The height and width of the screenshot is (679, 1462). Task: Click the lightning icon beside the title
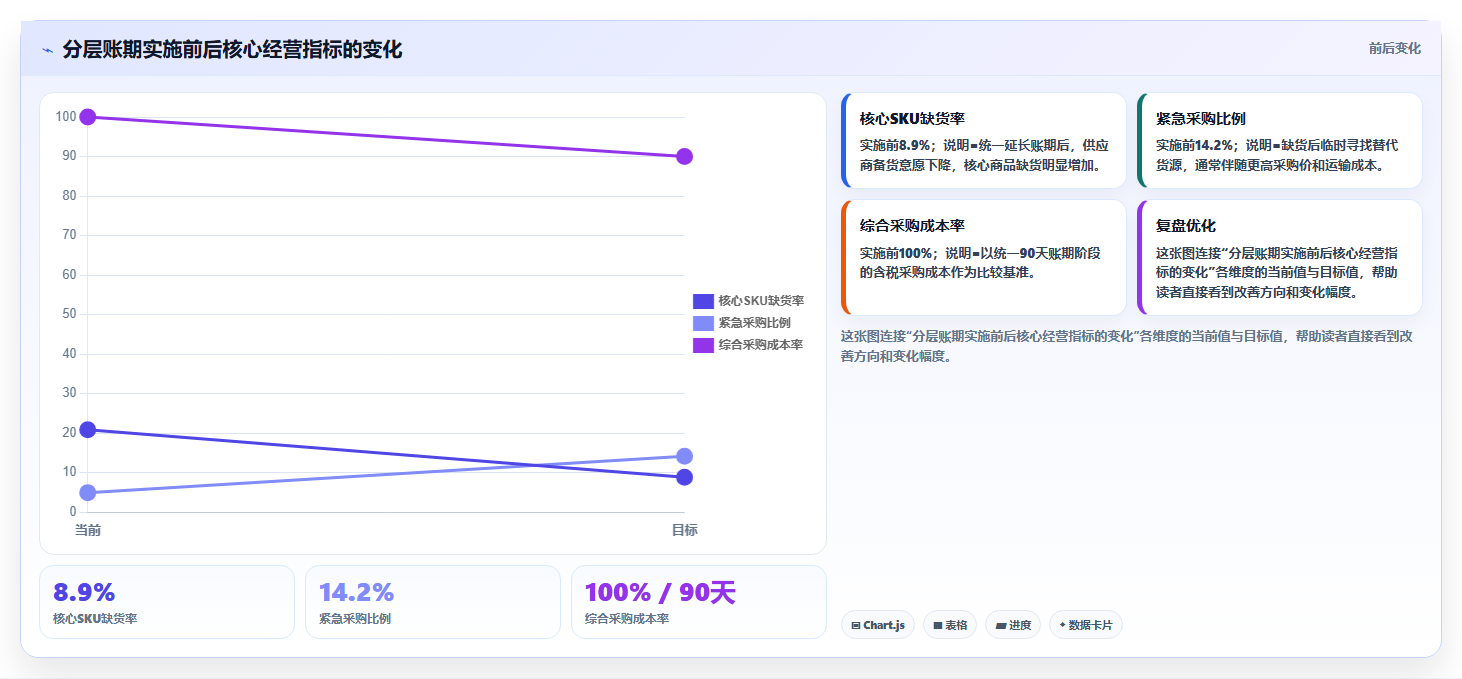pyautogui.click(x=47, y=50)
